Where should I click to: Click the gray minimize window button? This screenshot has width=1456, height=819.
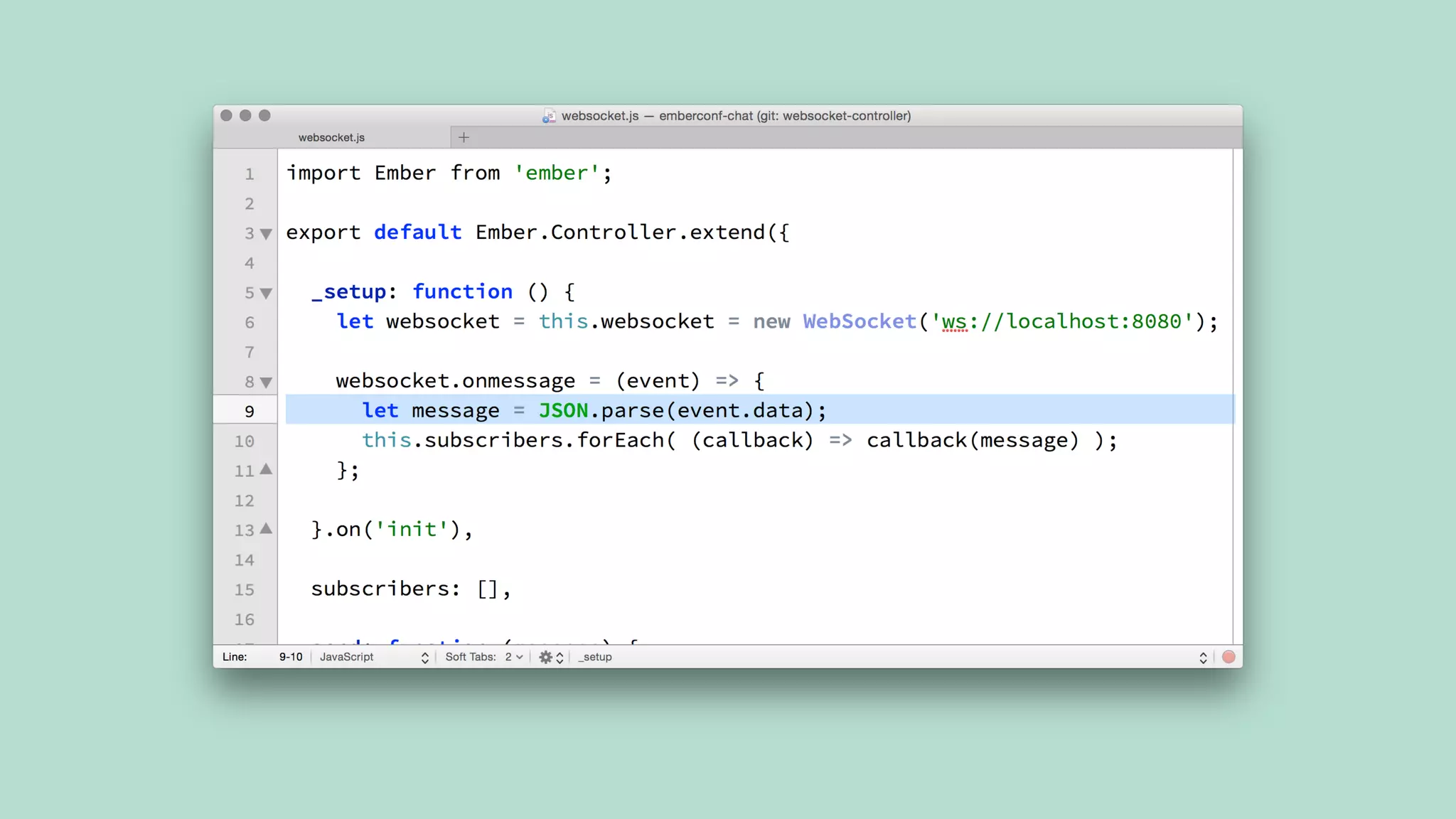tap(245, 115)
